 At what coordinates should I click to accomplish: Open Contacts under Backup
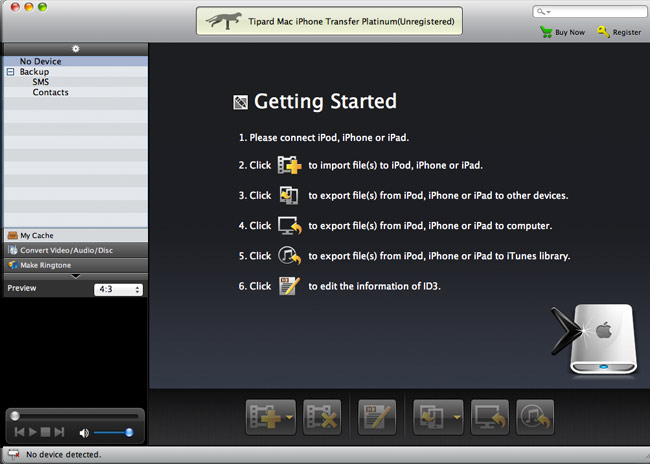click(x=51, y=92)
